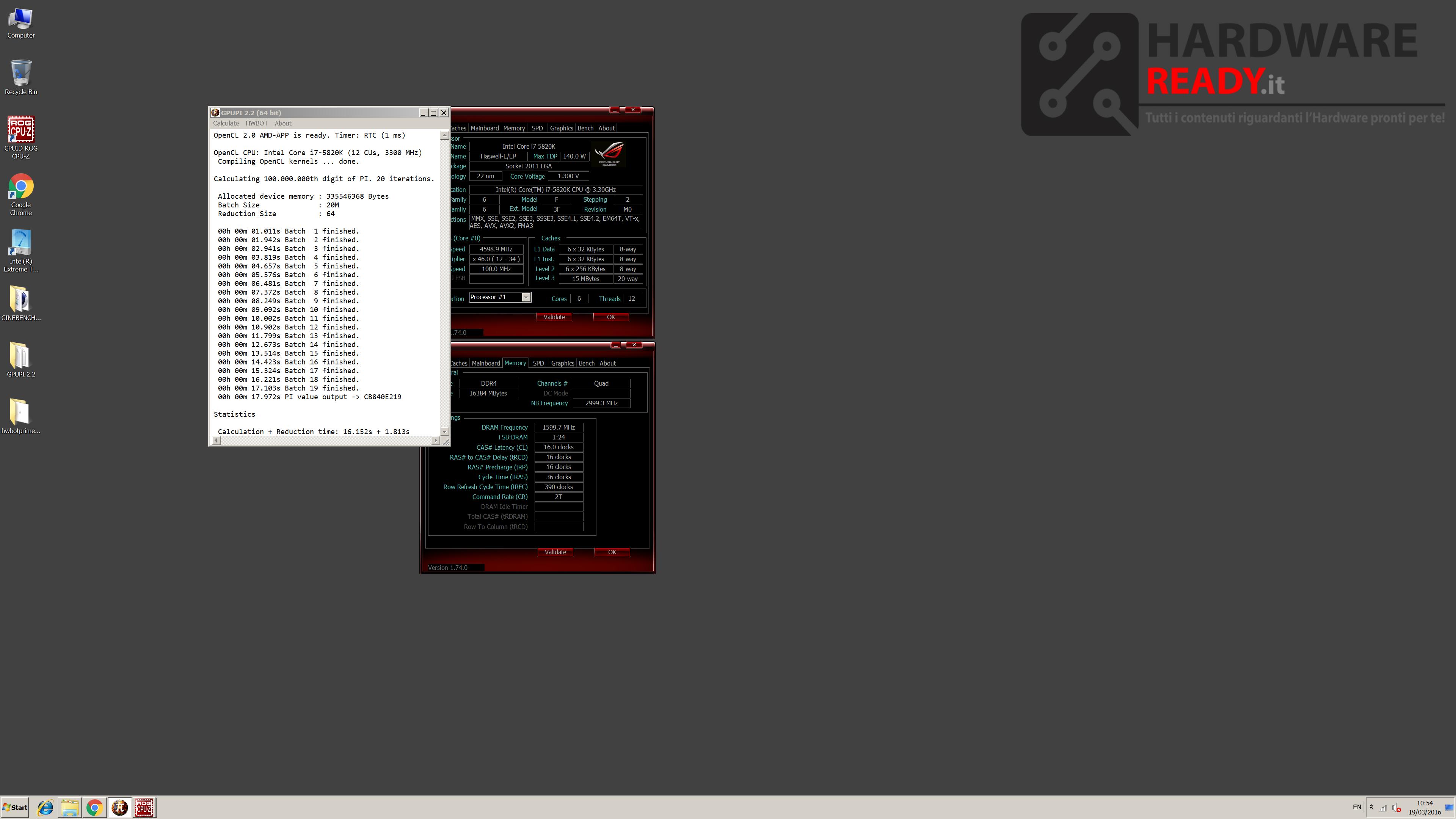Click the GPUPI horizontal scrollbar right arrow

pyautogui.click(x=435, y=440)
